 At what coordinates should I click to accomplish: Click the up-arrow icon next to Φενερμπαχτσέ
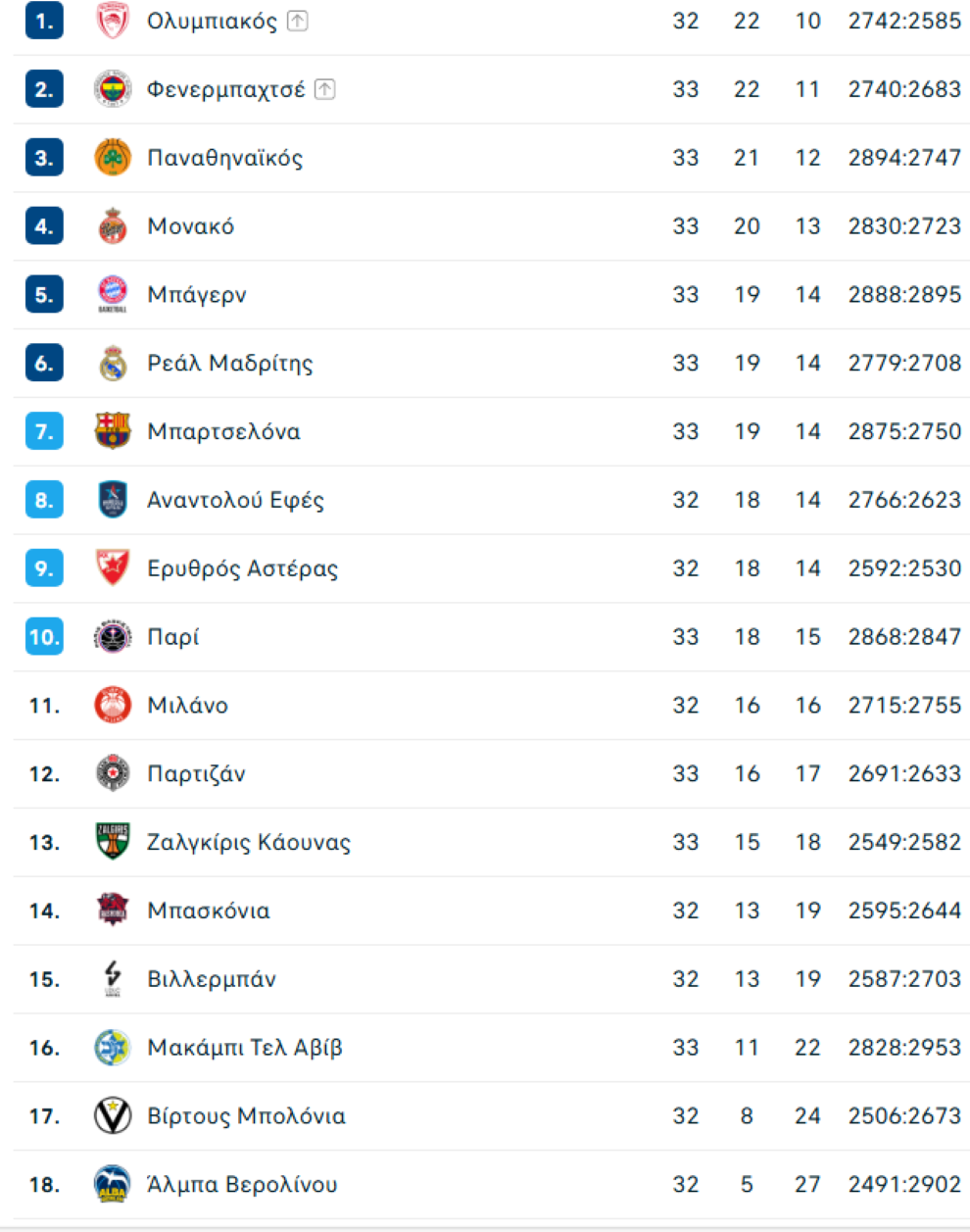325,89
